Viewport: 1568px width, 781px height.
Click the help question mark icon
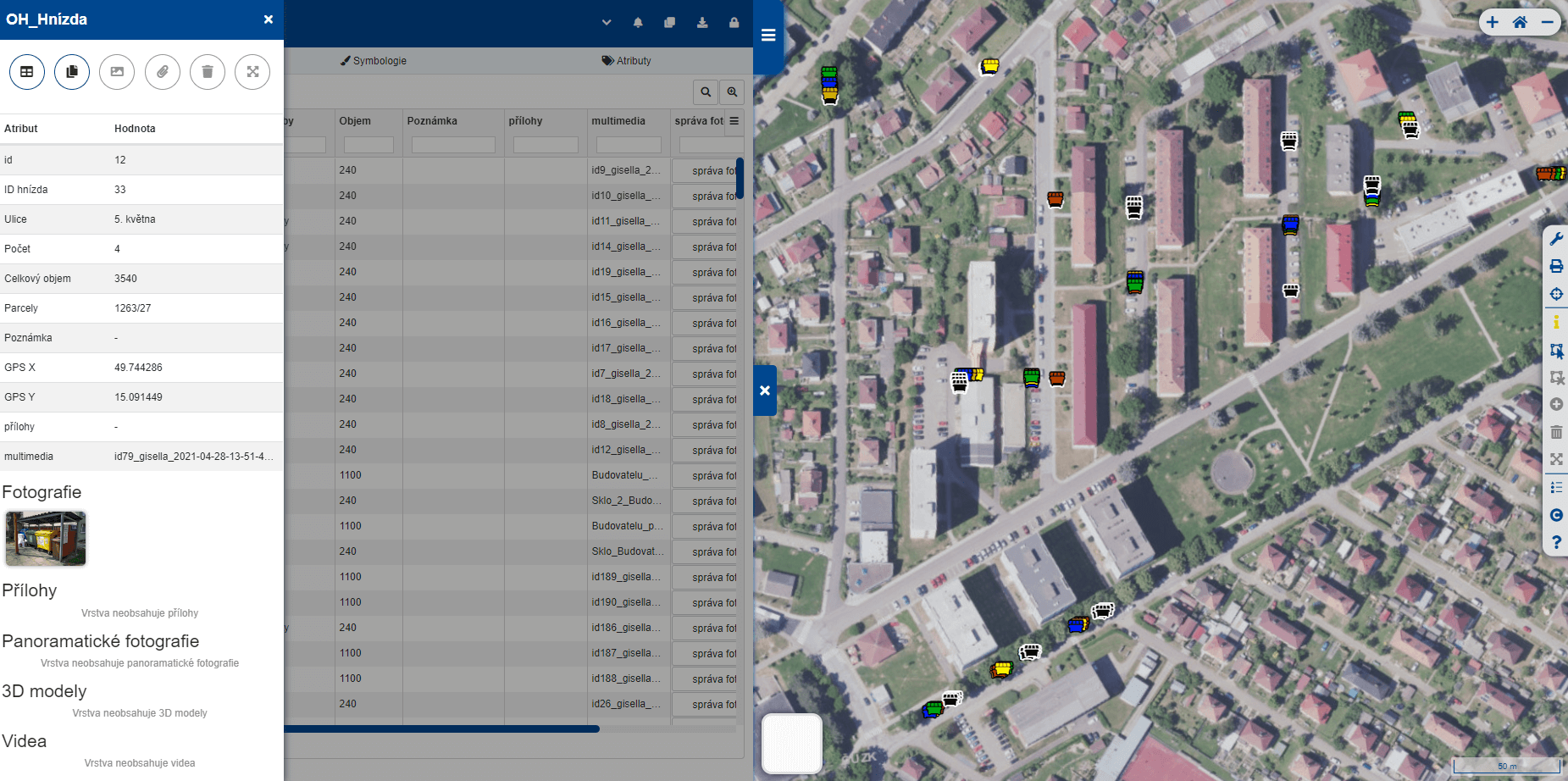coord(1556,542)
